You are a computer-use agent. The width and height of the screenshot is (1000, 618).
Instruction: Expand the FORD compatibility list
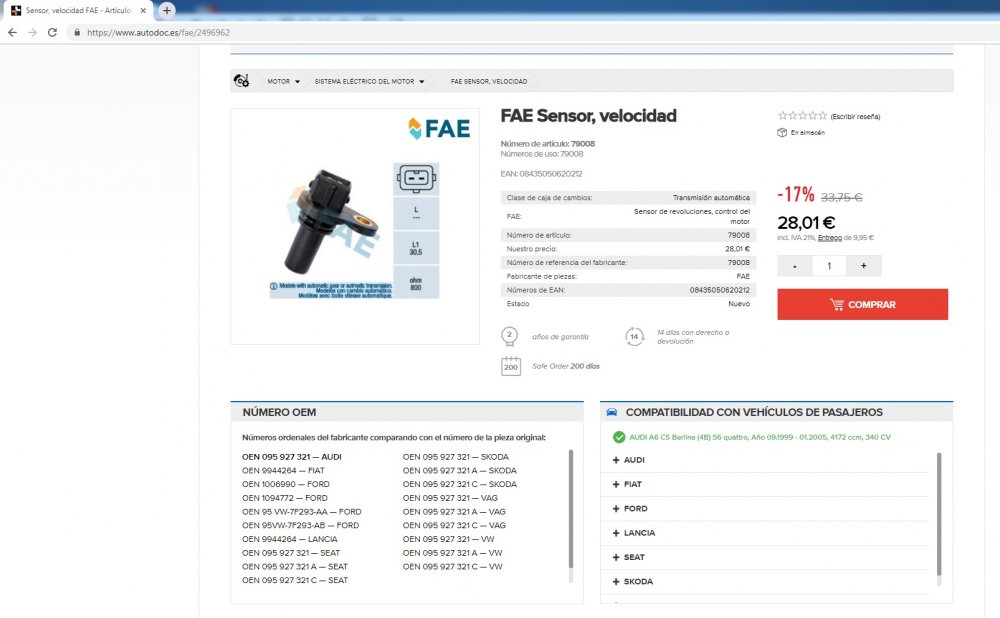coord(629,508)
